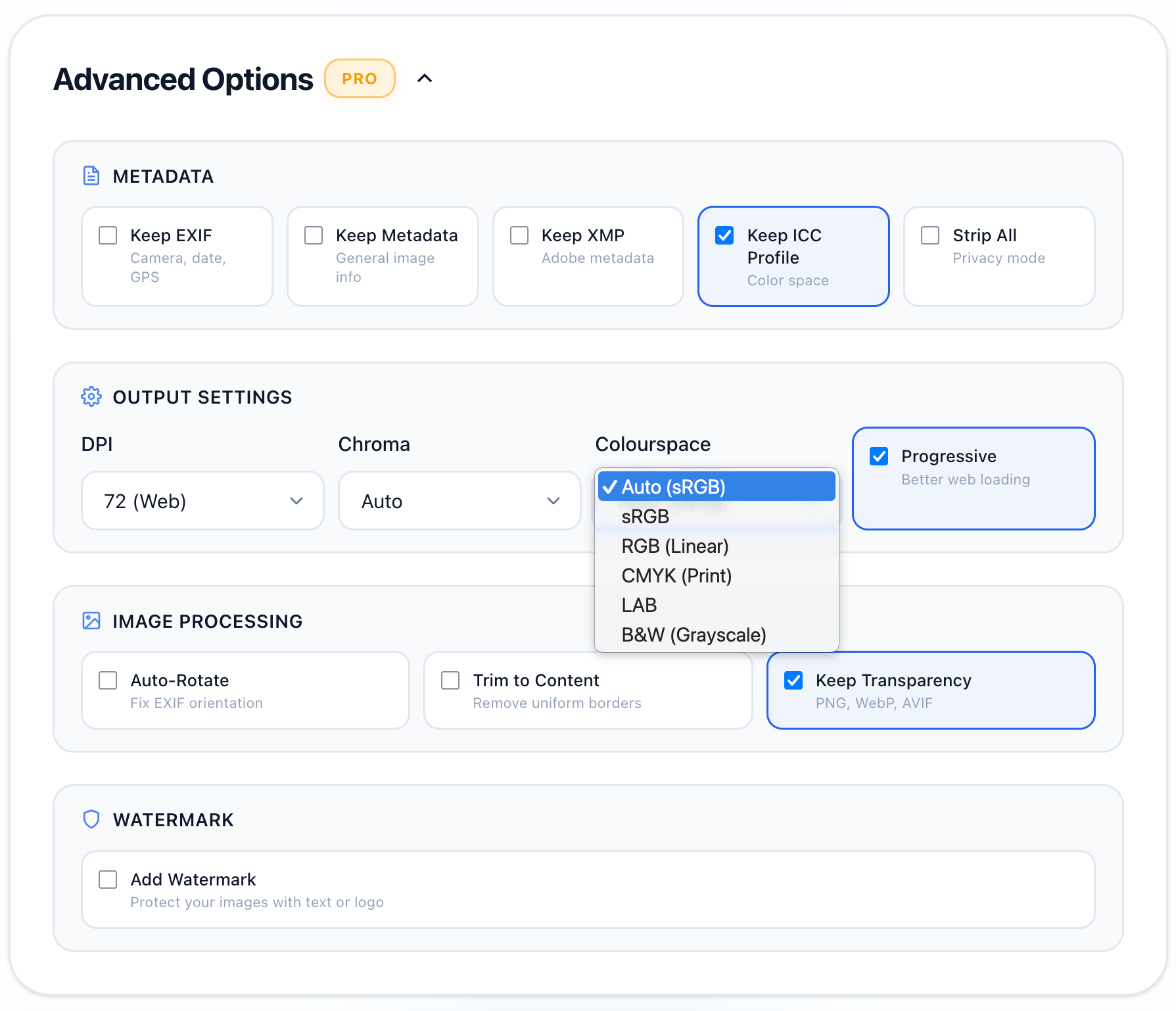
Task: Click the Output Settings gear icon
Action: [x=91, y=396]
